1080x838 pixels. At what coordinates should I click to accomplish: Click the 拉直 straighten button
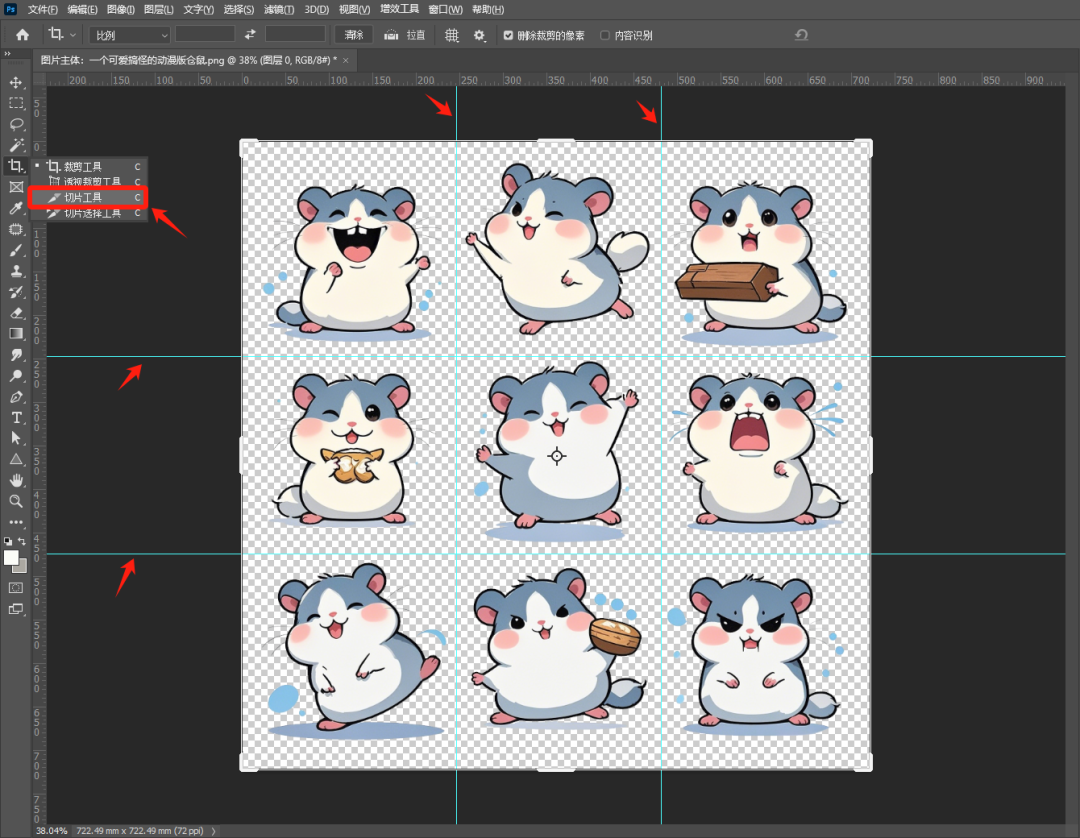click(x=405, y=35)
